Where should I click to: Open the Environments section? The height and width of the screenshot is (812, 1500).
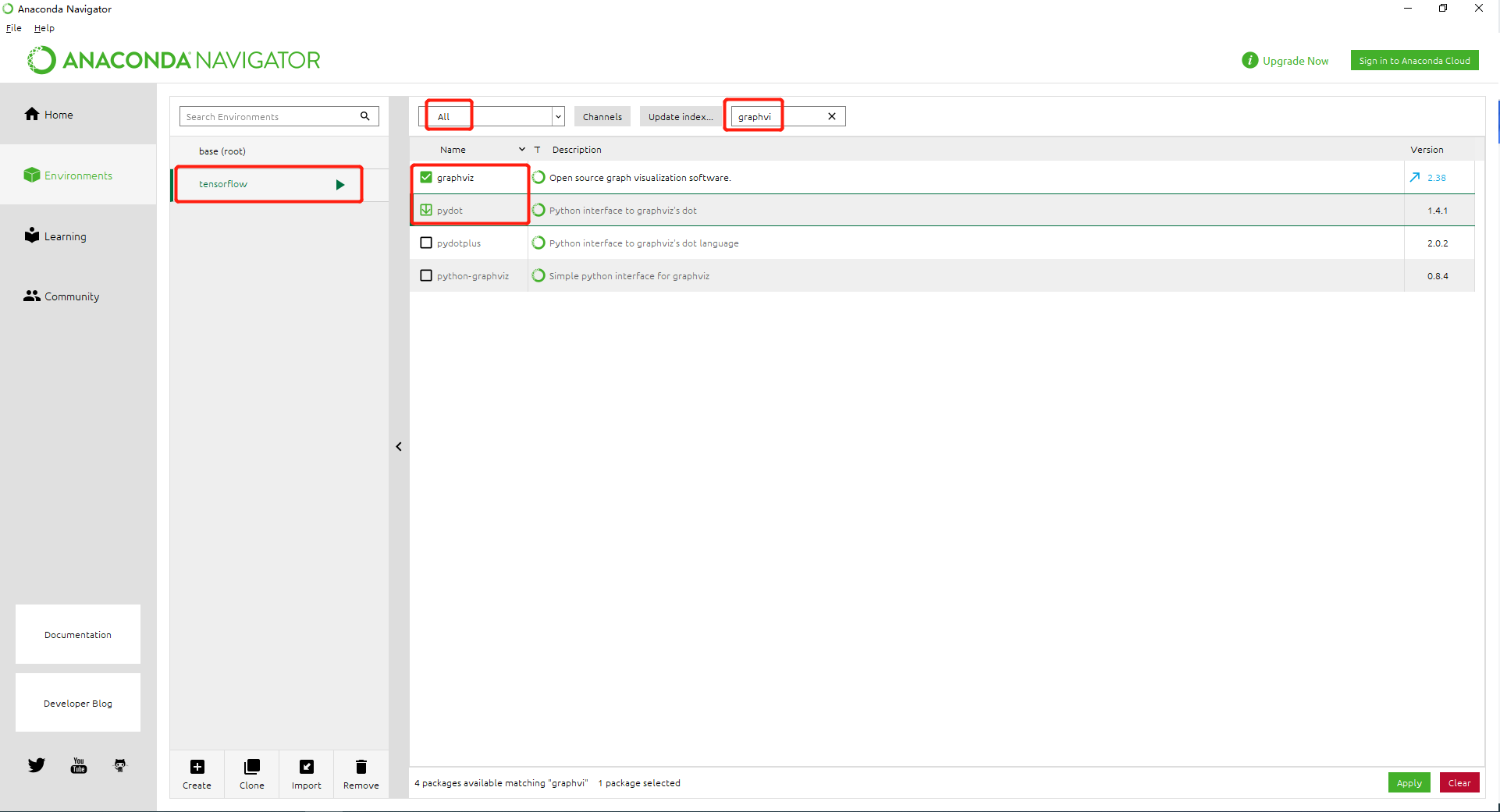pyautogui.click(x=78, y=175)
